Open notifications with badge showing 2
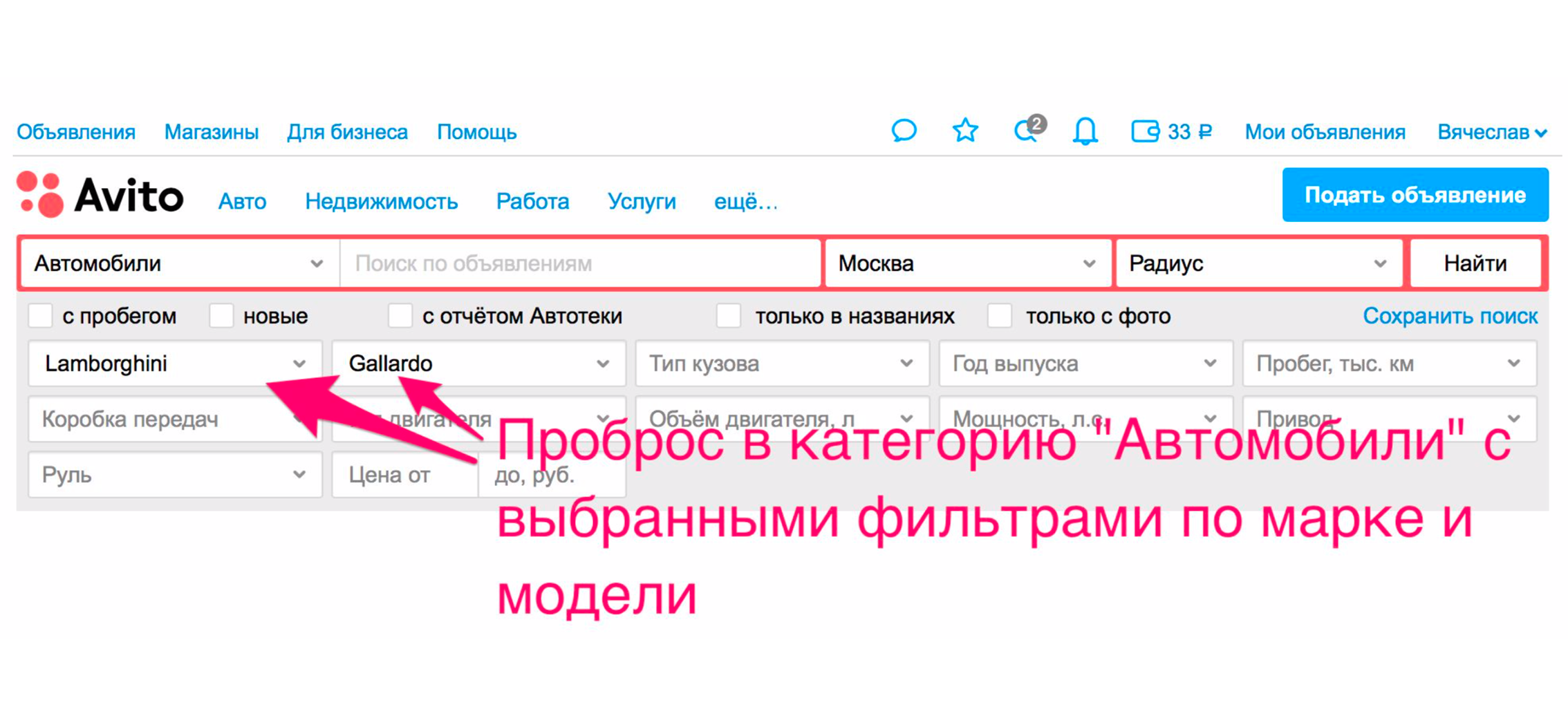Image resolution: width=1568 pixels, height=716 pixels. click(x=1025, y=131)
